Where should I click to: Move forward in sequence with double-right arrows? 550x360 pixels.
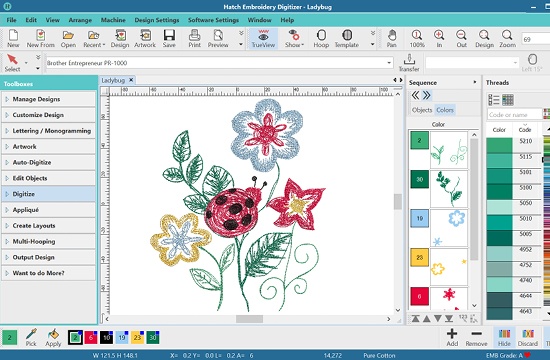click(427, 95)
